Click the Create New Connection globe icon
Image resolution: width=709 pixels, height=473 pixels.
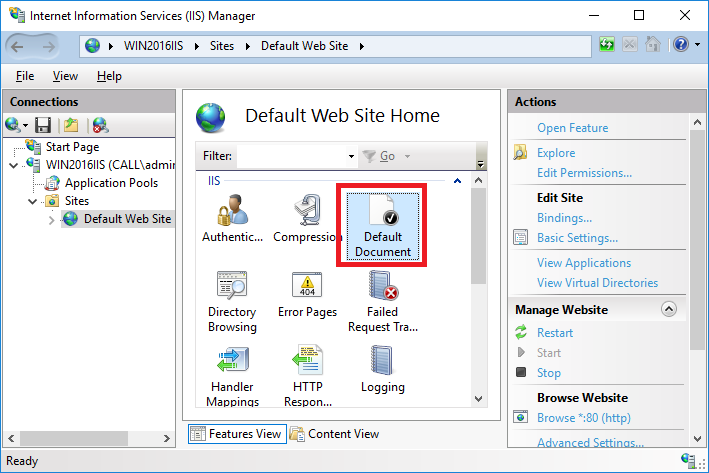(x=13, y=125)
